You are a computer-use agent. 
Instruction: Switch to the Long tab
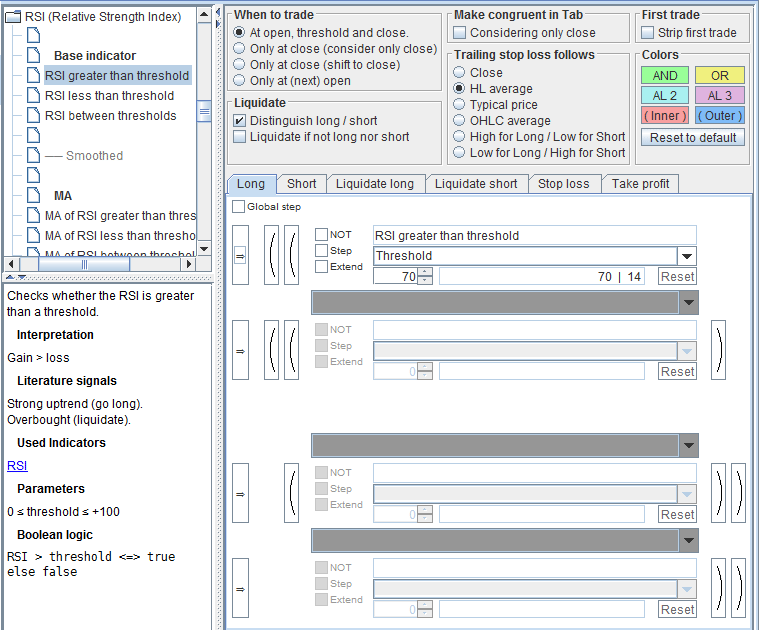pos(251,184)
